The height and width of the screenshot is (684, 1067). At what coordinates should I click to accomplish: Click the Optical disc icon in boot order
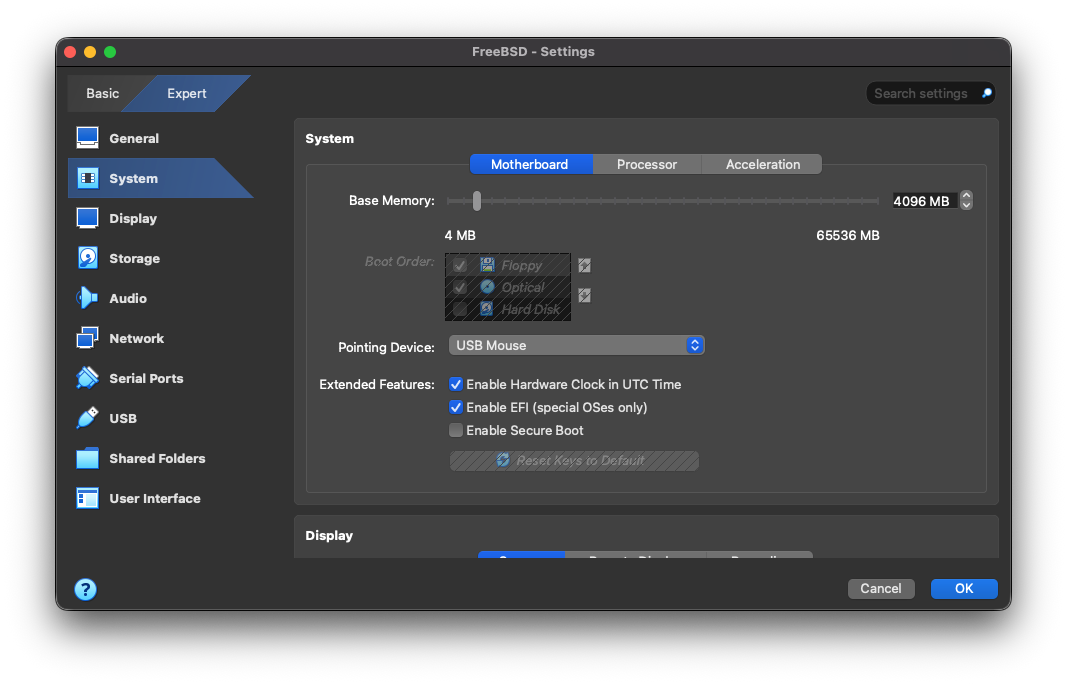[487, 287]
